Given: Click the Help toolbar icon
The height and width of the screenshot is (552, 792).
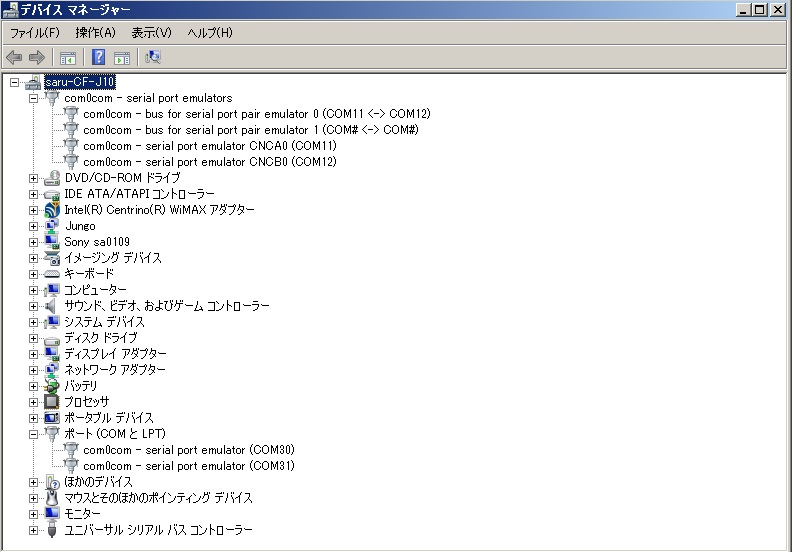Looking at the screenshot, I should tap(99, 57).
